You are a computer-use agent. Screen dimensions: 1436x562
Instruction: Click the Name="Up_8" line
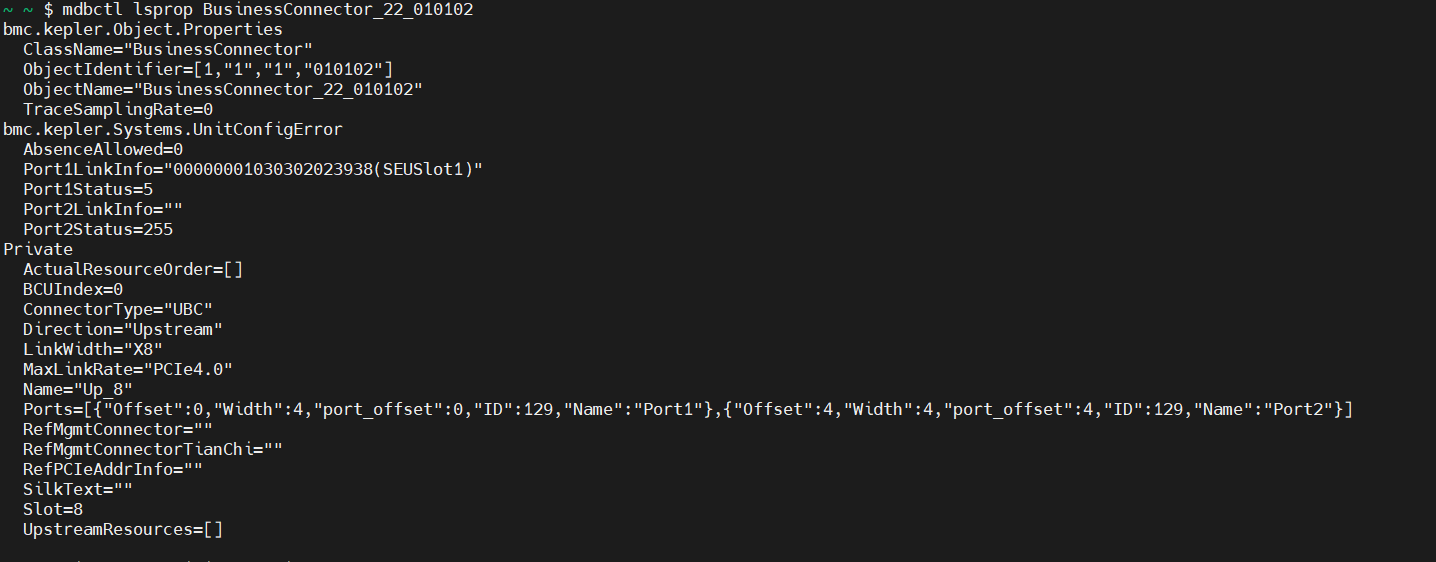[x=78, y=390]
